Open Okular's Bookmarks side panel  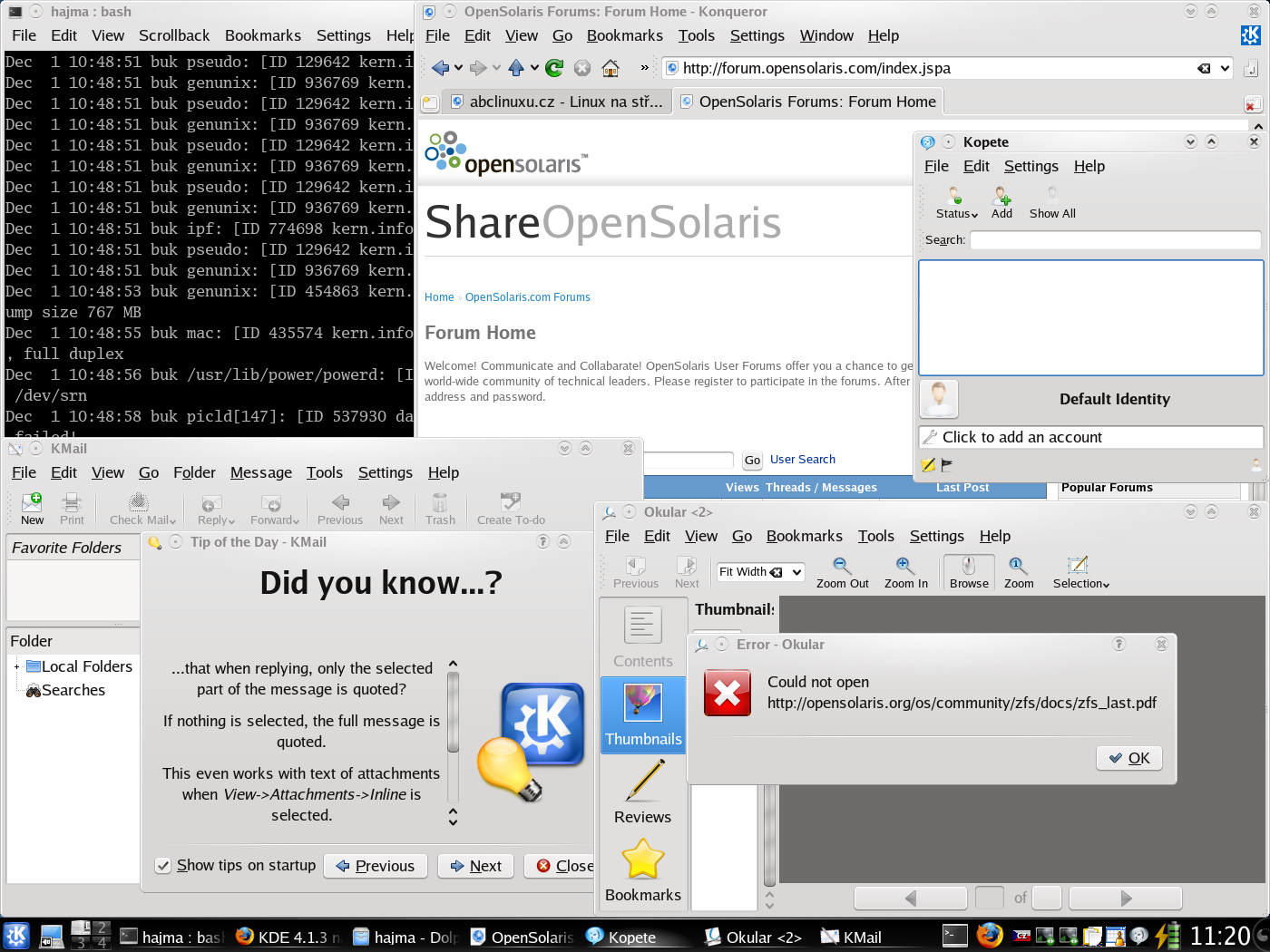tap(643, 869)
